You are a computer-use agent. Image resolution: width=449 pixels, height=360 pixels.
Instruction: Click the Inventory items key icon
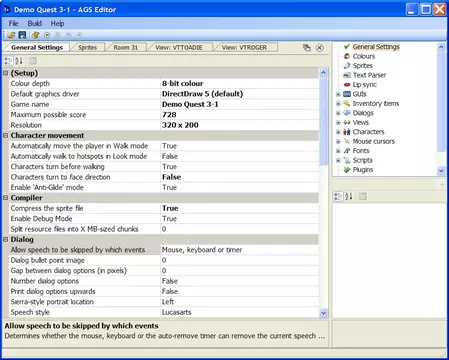click(x=347, y=103)
